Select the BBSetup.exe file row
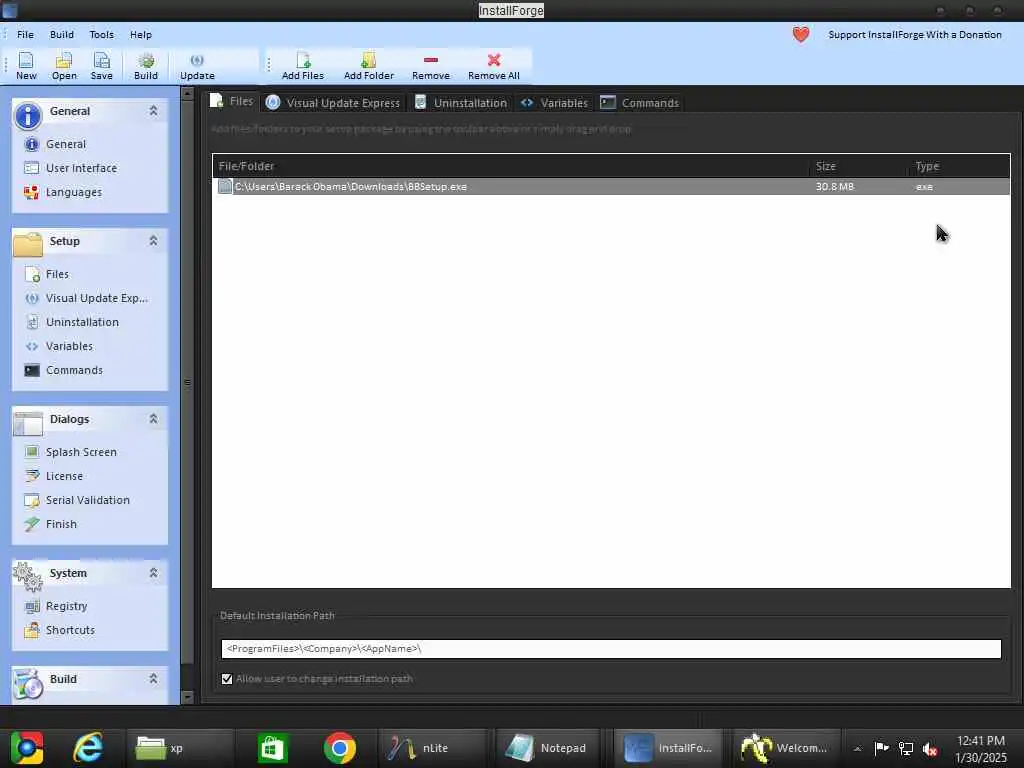The height and width of the screenshot is (768, 1024). pyautogui.click(x=611, y=187)
